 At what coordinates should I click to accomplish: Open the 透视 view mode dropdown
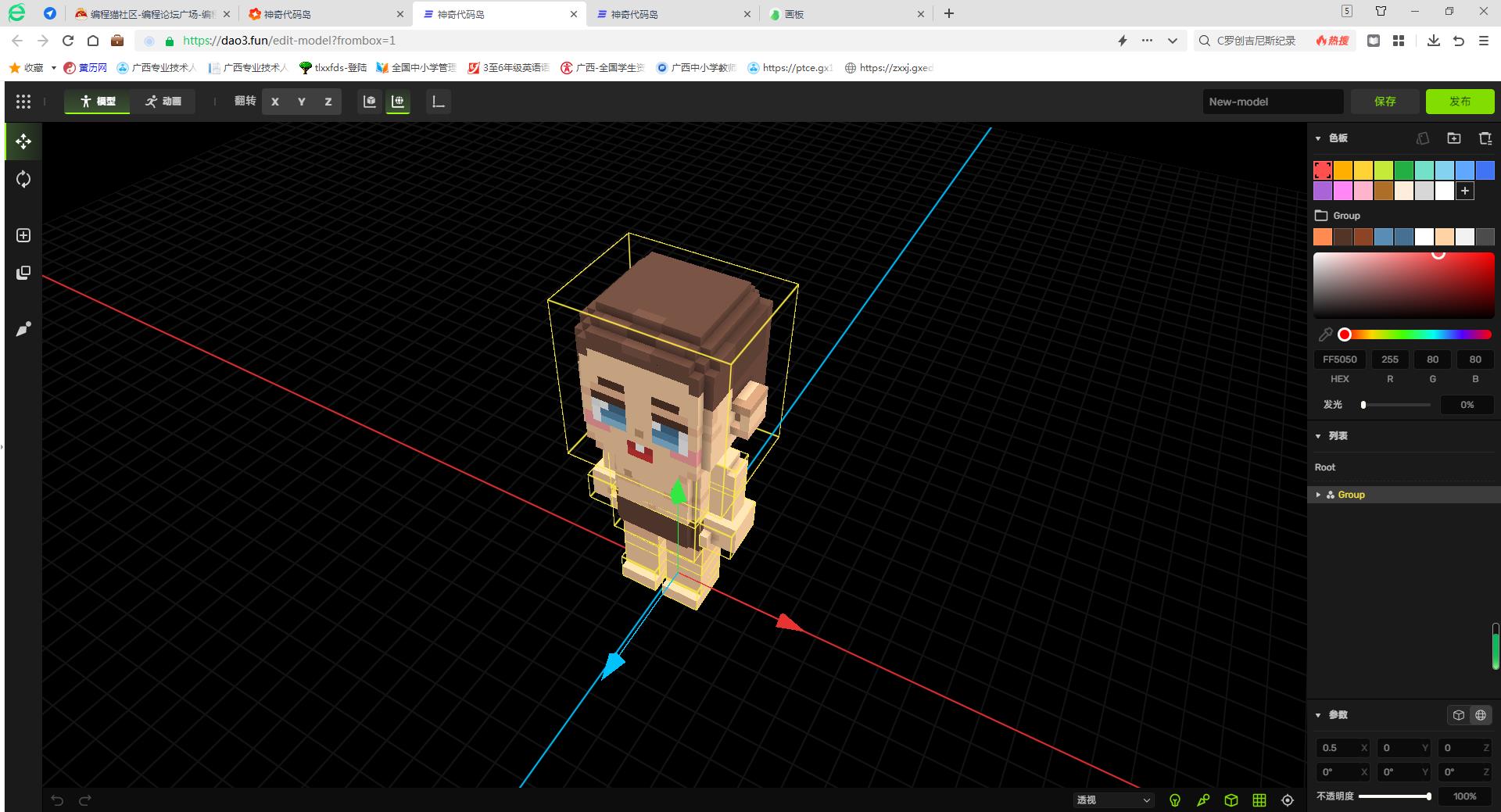point(1113,800)
